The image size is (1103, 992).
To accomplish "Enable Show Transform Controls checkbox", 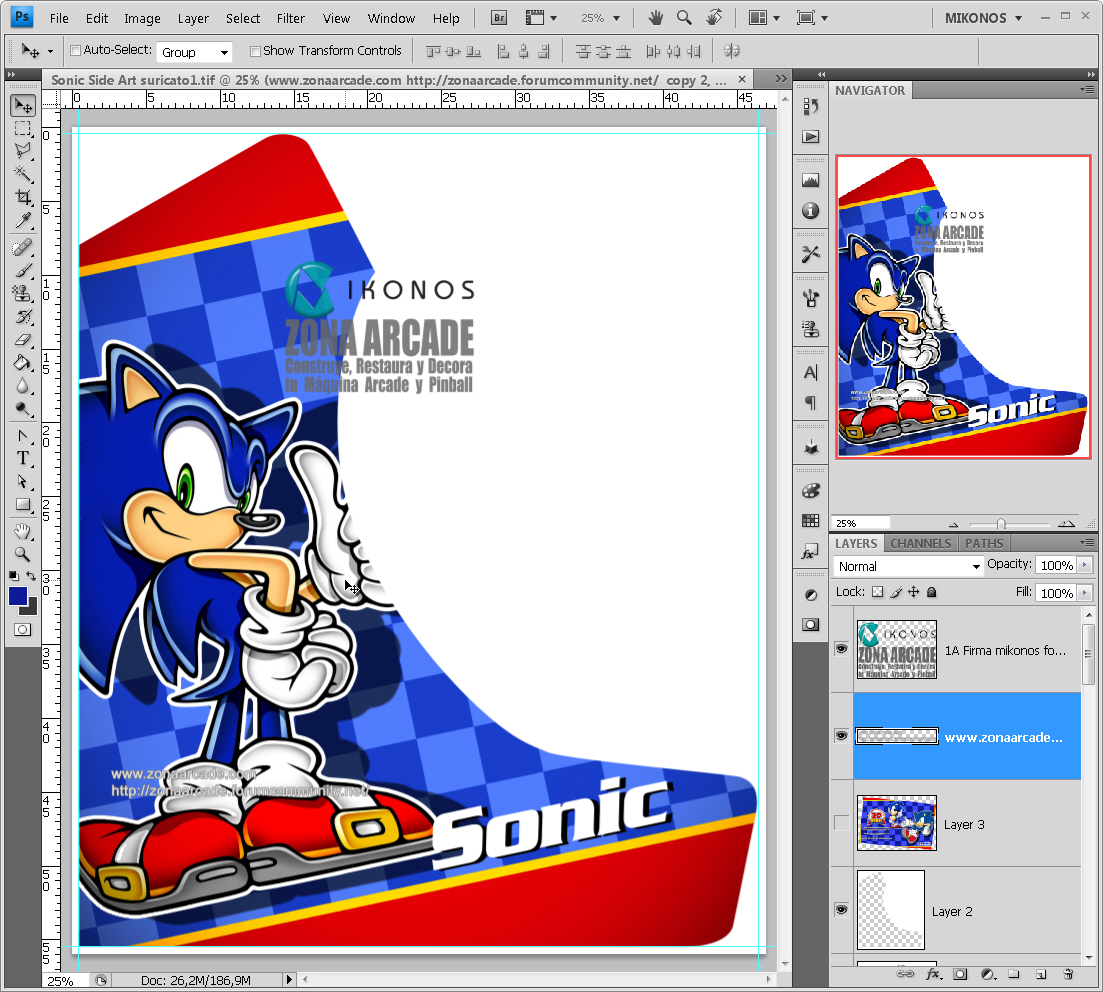I will point(255,51).
